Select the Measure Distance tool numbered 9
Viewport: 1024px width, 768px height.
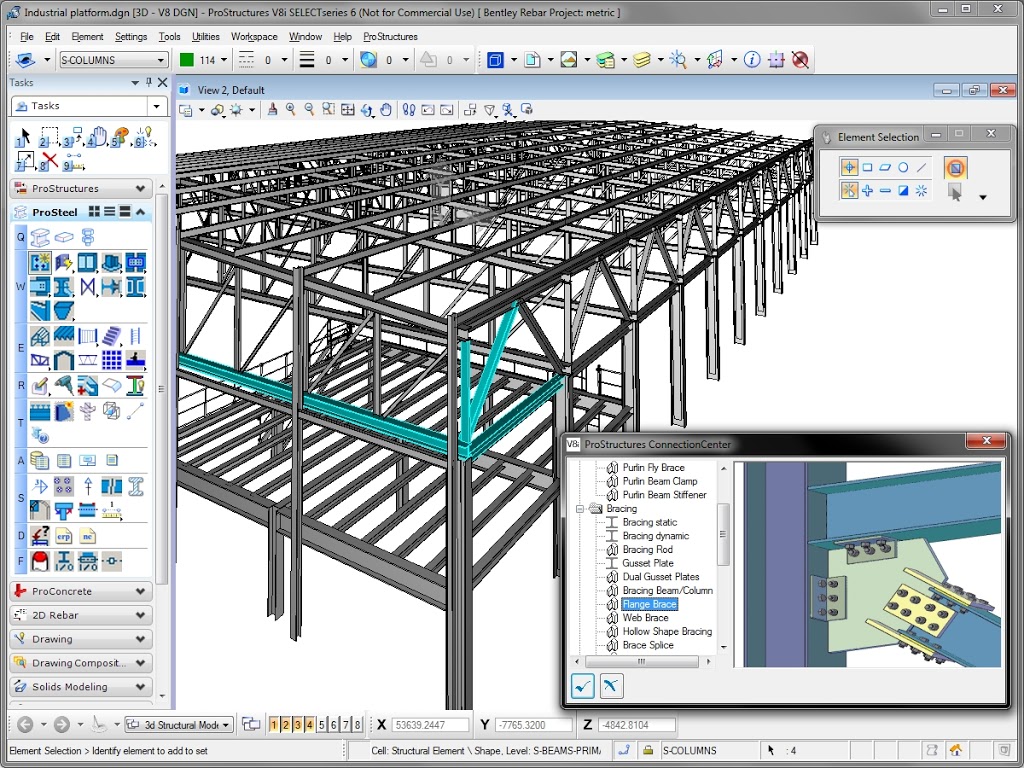tap(73, 161)
